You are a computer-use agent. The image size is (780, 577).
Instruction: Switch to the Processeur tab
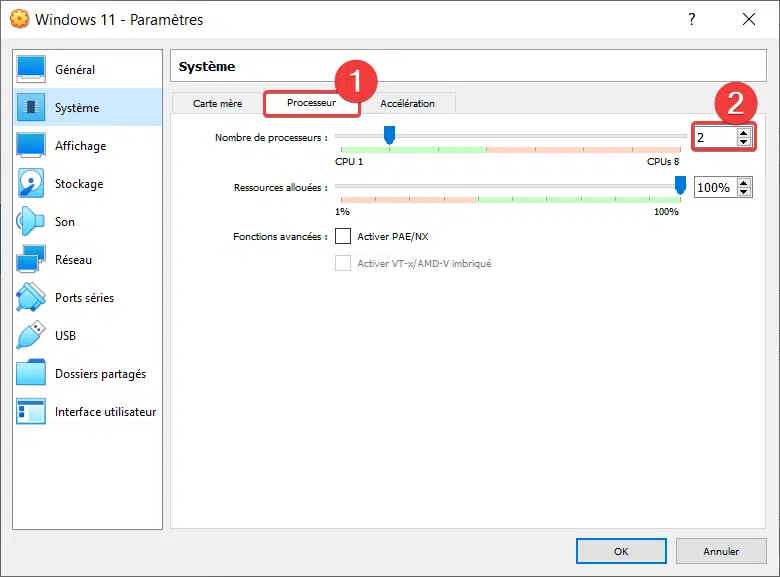click(x=311, y=103)
